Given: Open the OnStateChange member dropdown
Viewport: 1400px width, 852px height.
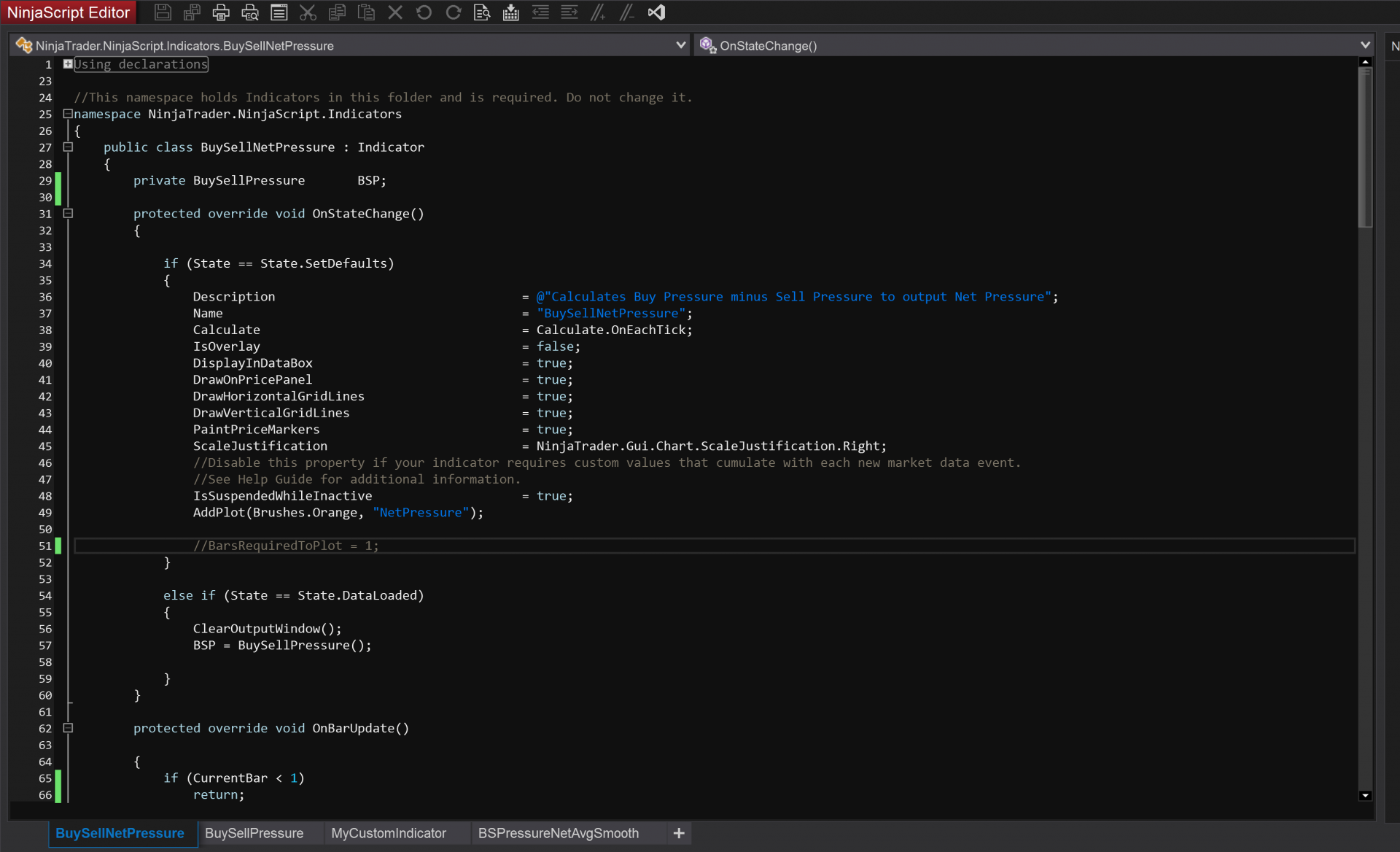Looking at the screenshot, I should [1365, 45].
